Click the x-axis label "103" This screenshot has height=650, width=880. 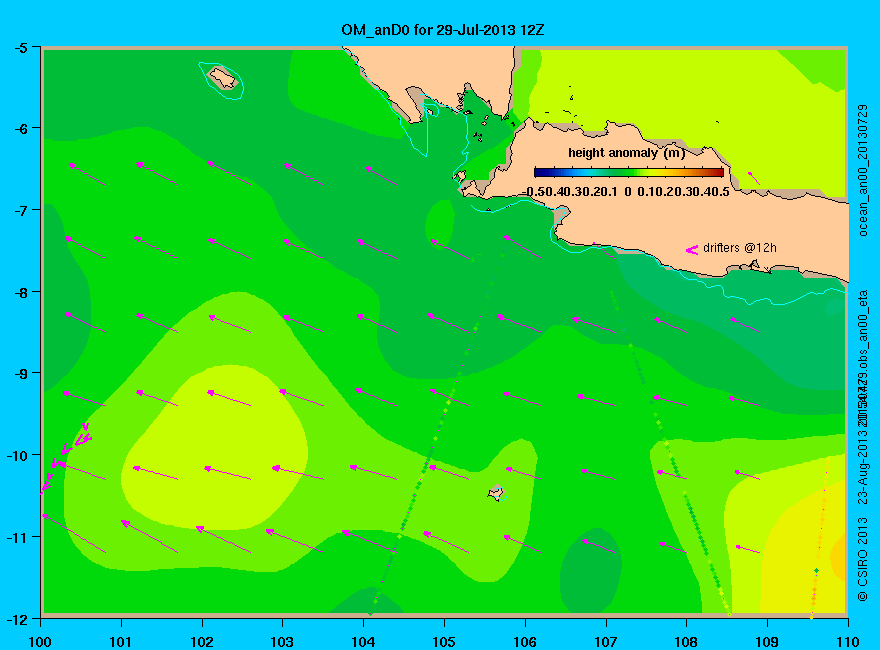point(282,642)
